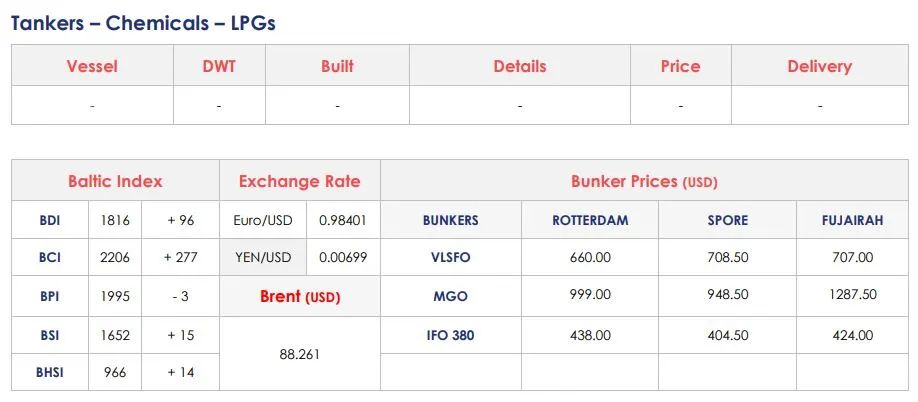Select the BDI index row label
Image resolution: width=918 pixels, height=402 pixels.
(x=50, y=221)
